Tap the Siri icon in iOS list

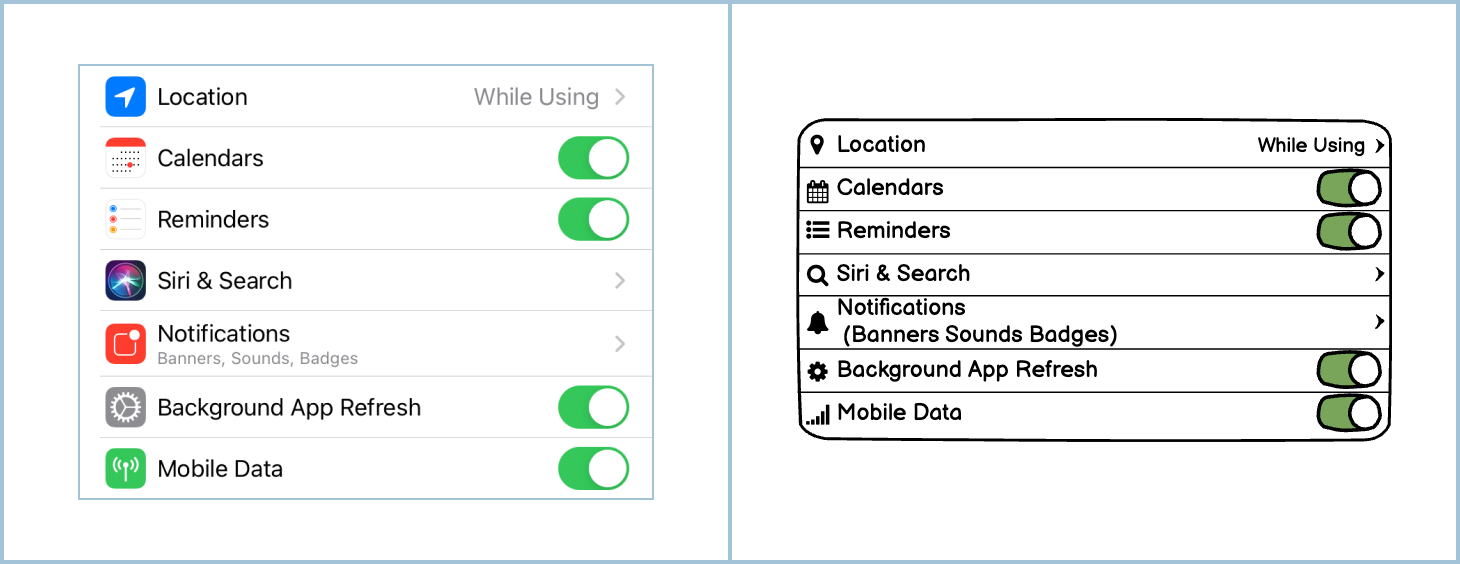point(125,281)
